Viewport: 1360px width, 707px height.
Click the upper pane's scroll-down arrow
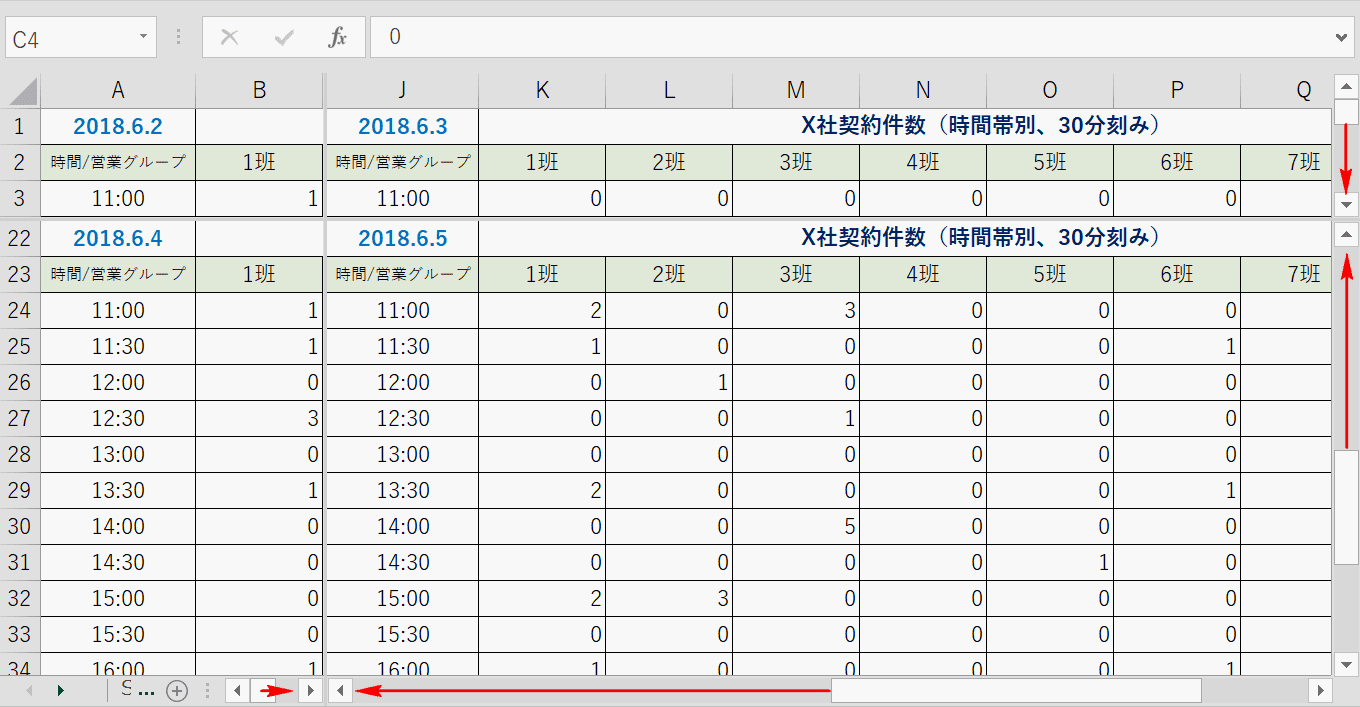click(1346, 204)
